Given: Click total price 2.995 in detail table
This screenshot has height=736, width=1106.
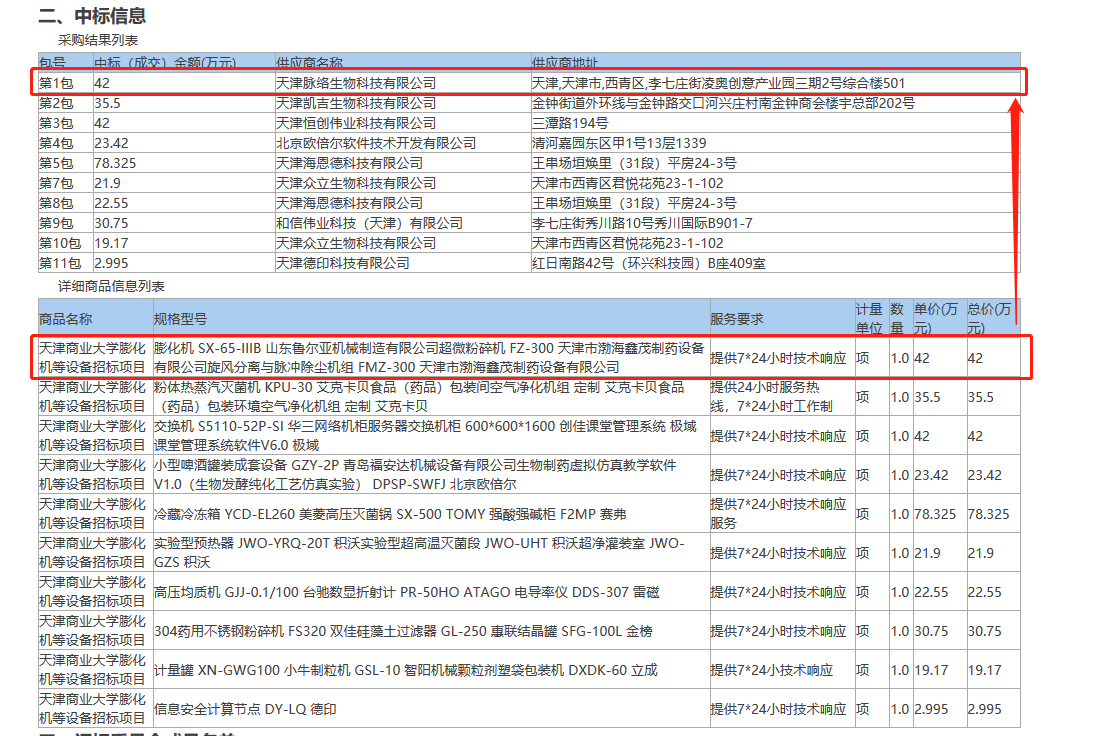Looking at the screenshot, I should [x=984, y=708].
